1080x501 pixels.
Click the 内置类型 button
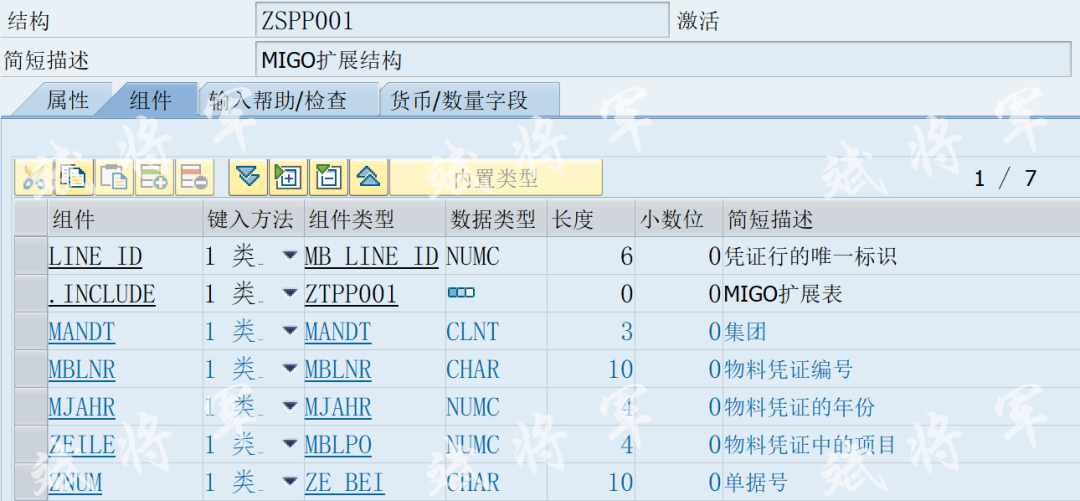click(496, 178)
